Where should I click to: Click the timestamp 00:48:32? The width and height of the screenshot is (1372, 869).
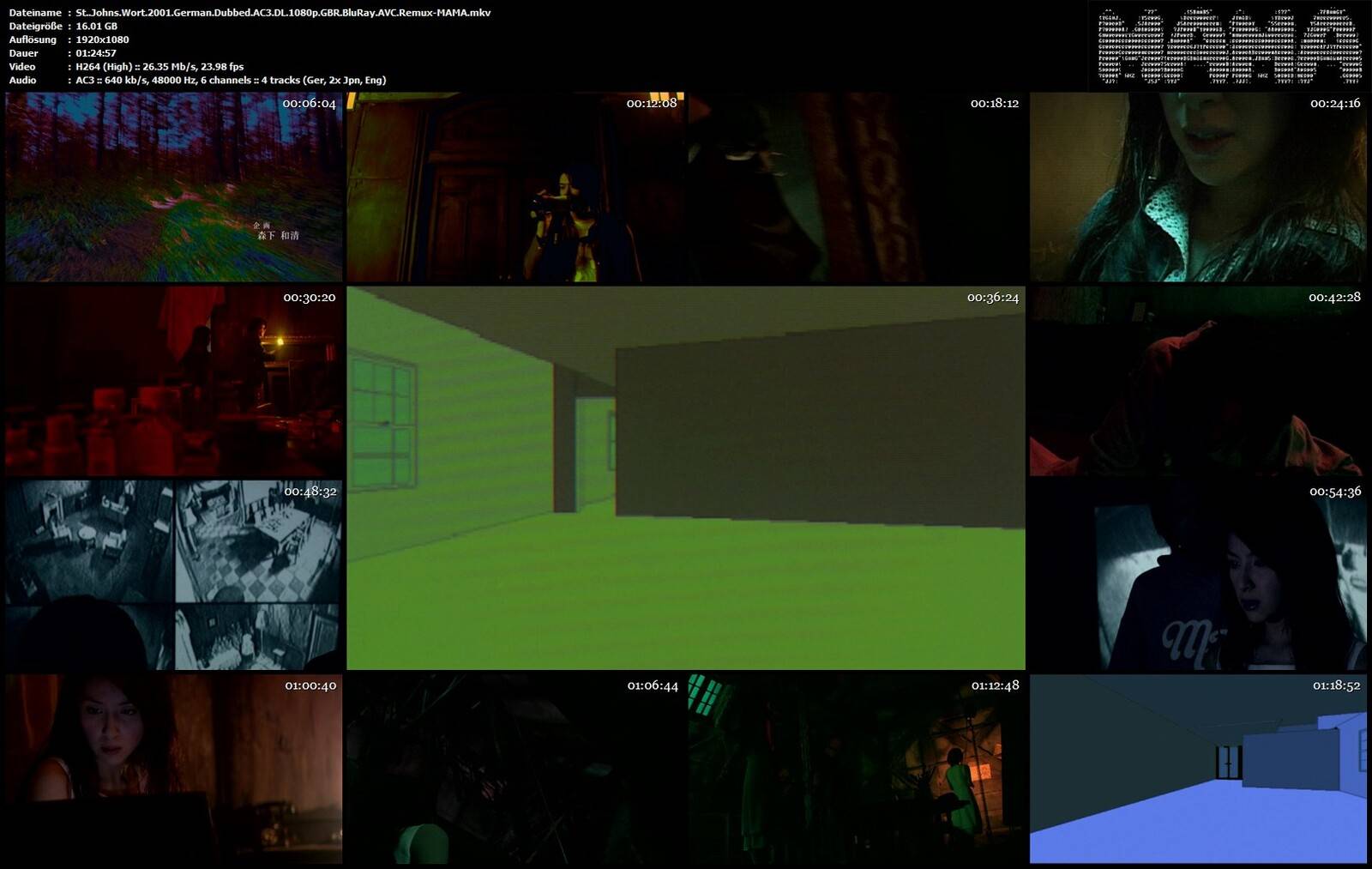310,492
